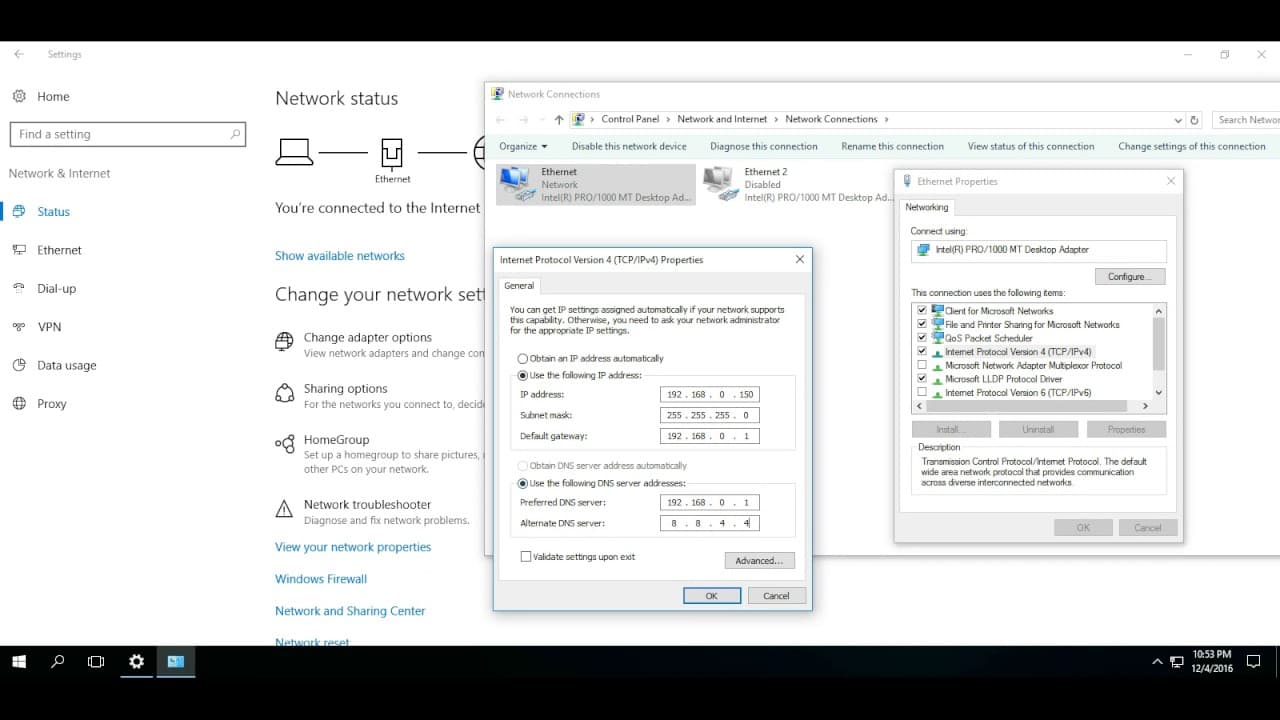Expand the Network Connections breadcrumb chevron
The height and width of the screenshot is (720, 1280).
(885, 119)
